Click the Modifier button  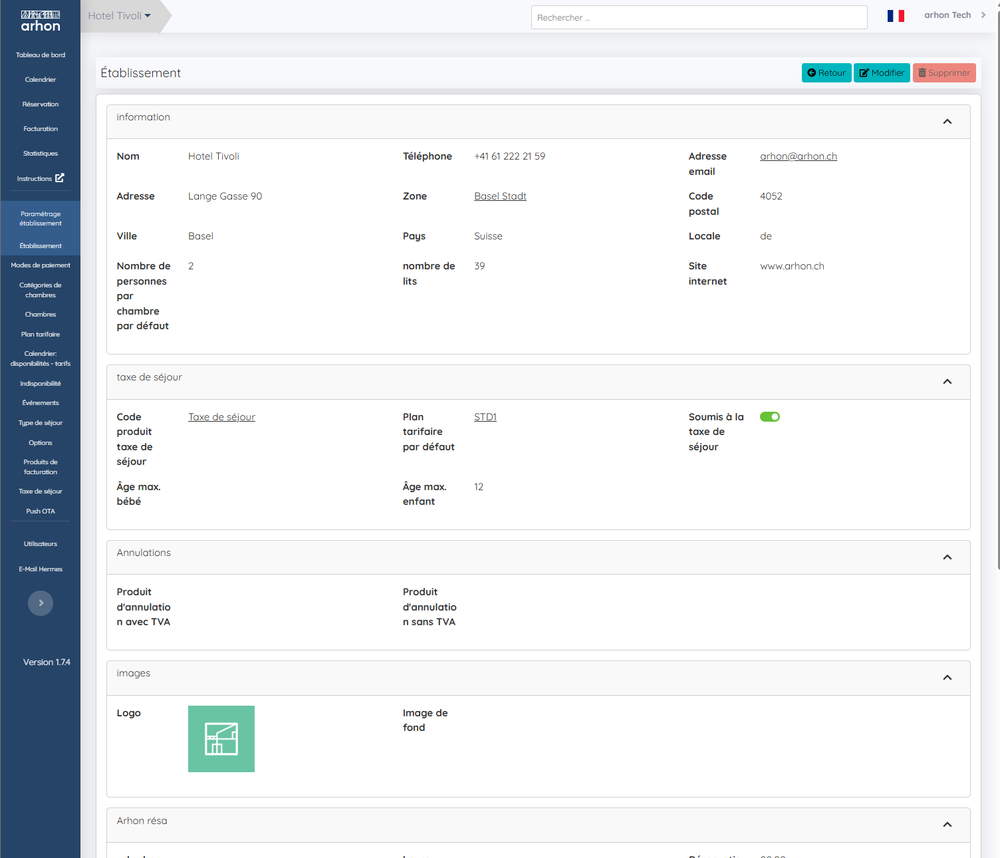(x=881, y=73)
